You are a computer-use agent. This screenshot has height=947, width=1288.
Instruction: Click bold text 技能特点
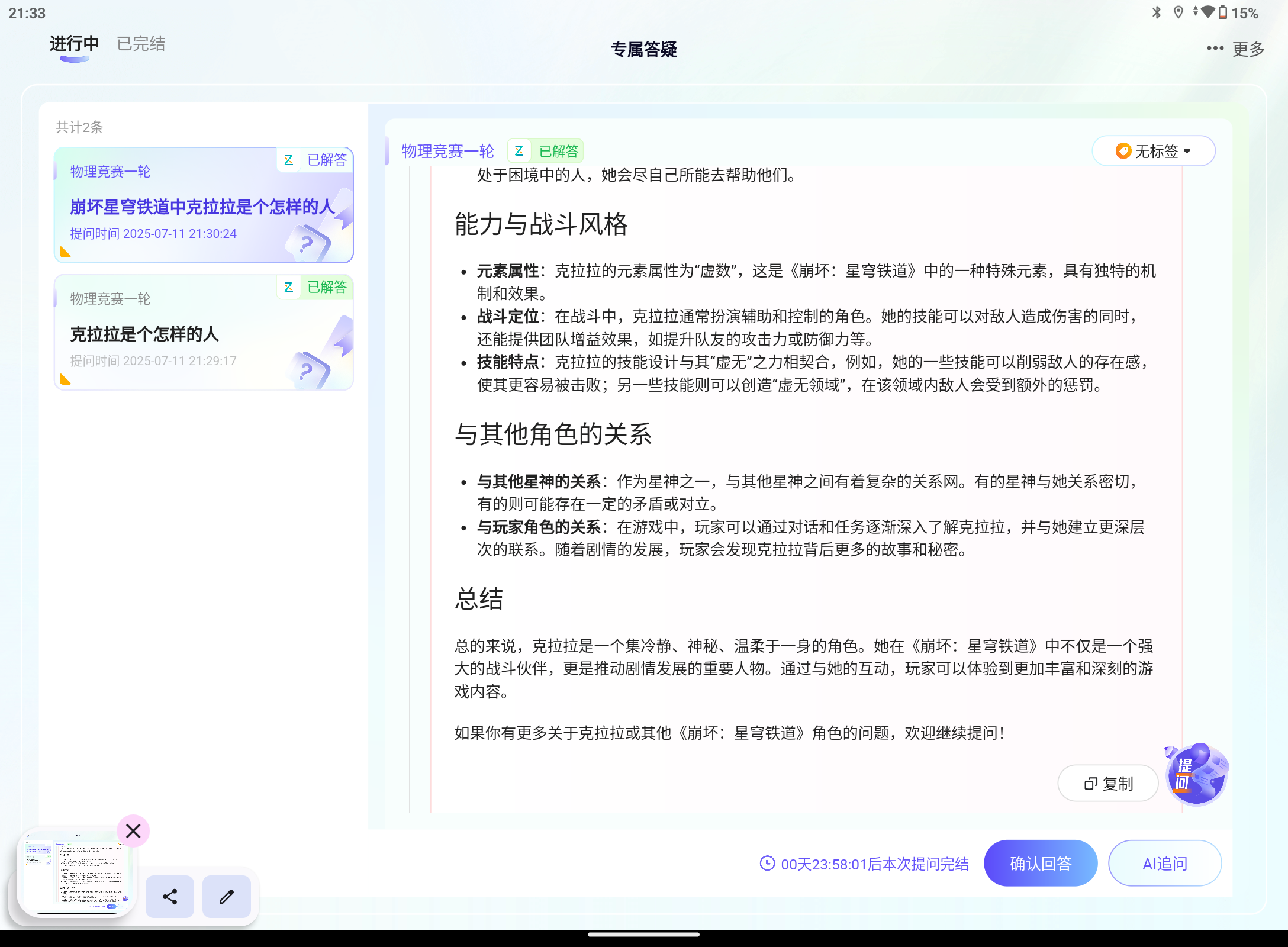508,362
